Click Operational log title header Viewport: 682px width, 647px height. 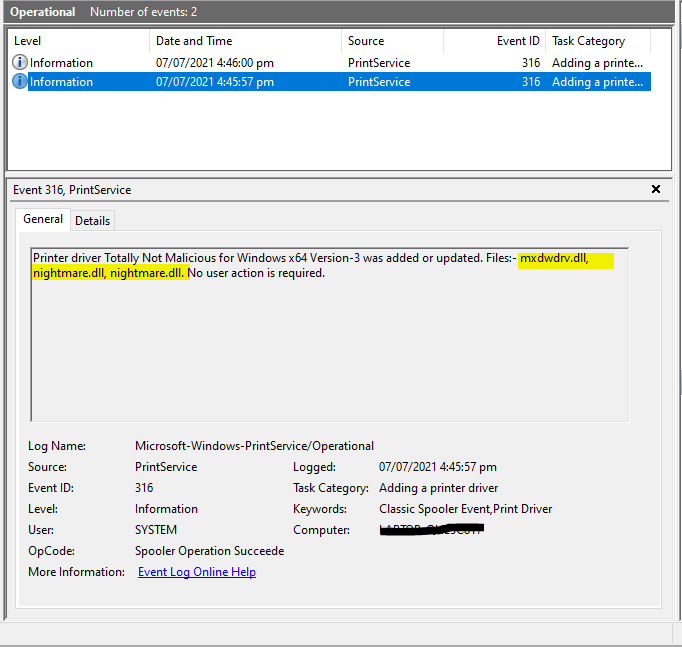tap(43, 12)
